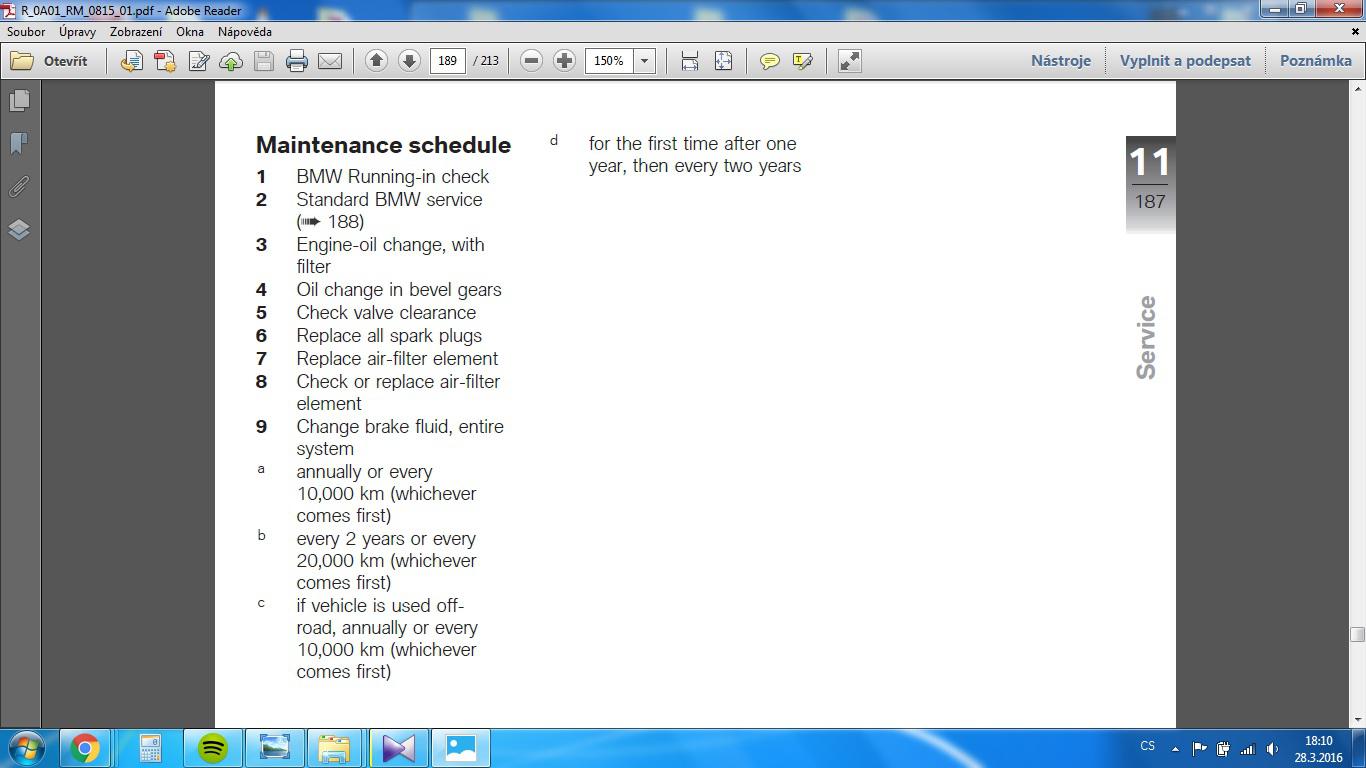1366x768 pixels.
Task: Click the system clock 18:10
Action: [1319, 741]
